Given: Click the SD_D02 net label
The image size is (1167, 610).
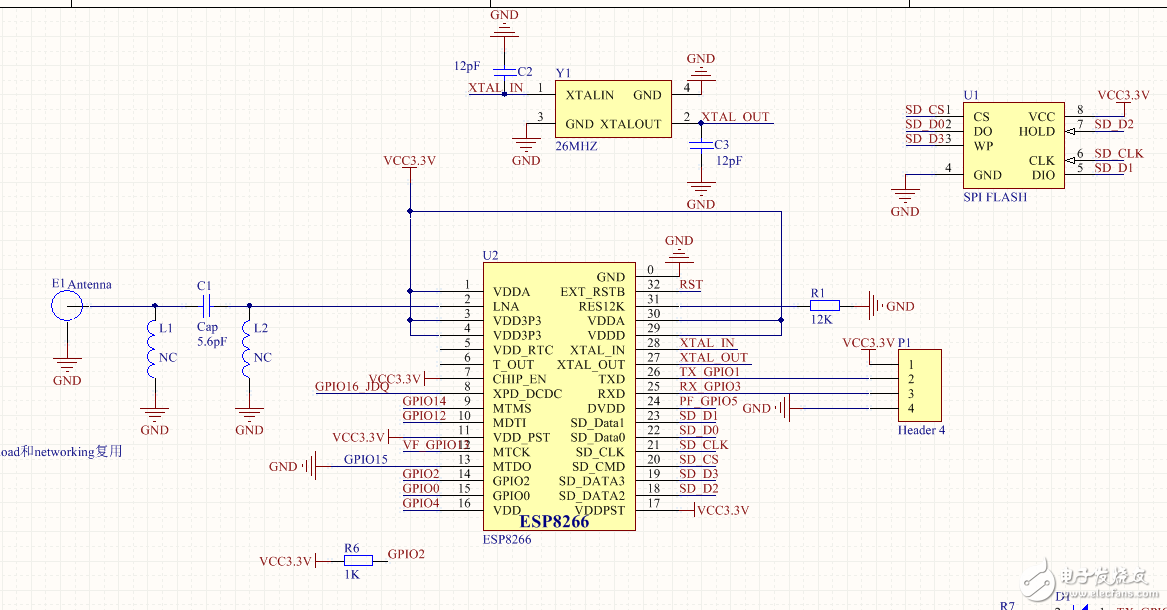Looking at the screenshot, I should click(x=928, y=124).
